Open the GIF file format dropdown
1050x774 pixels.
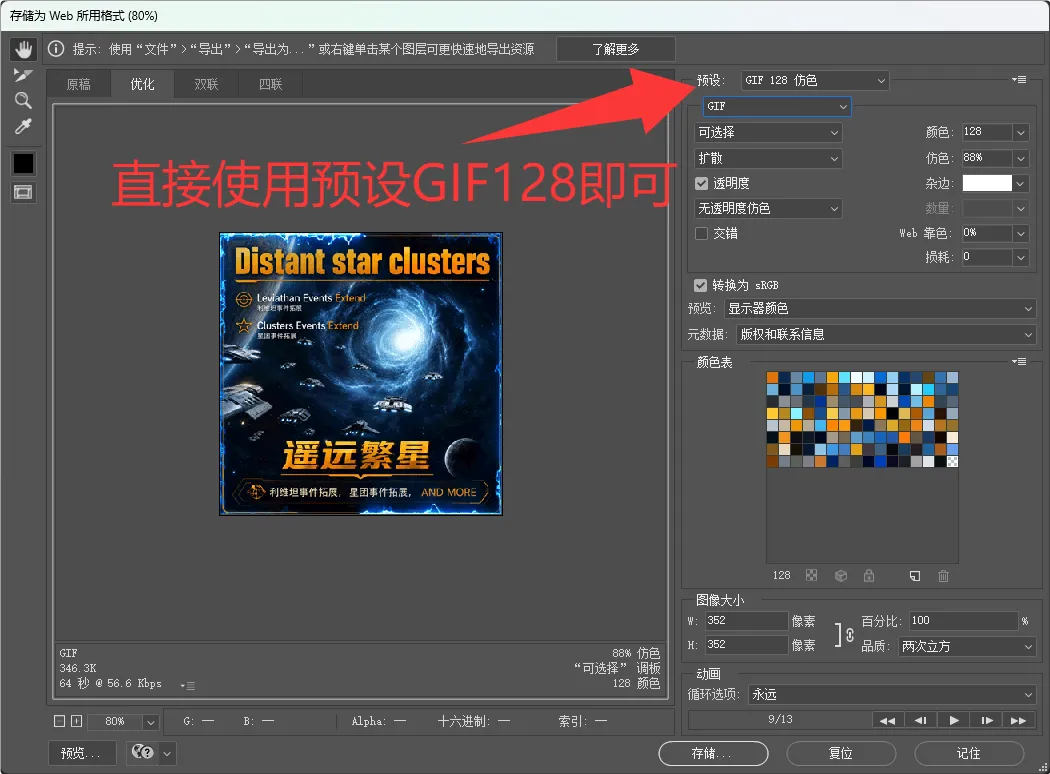pos(777,106)
